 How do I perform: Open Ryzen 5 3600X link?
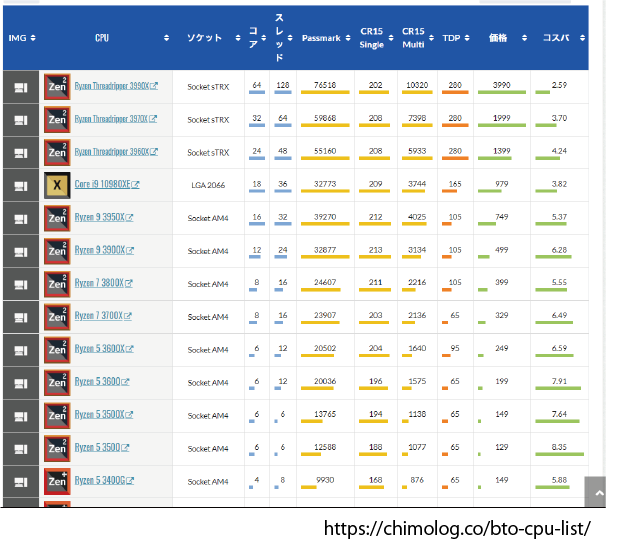pyautogui.click(x=104, y=349)
